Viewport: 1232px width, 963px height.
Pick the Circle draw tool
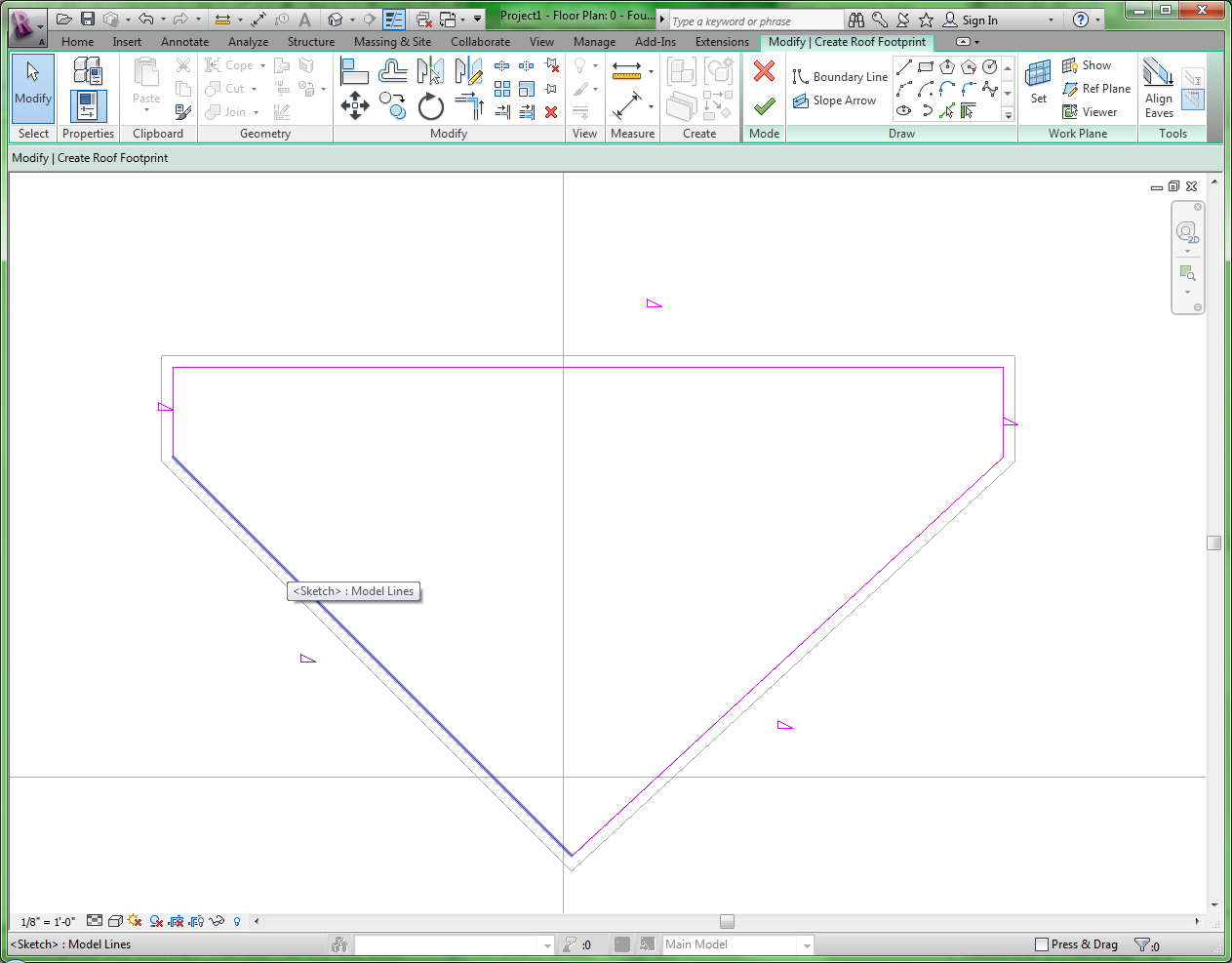pos(990,66)
